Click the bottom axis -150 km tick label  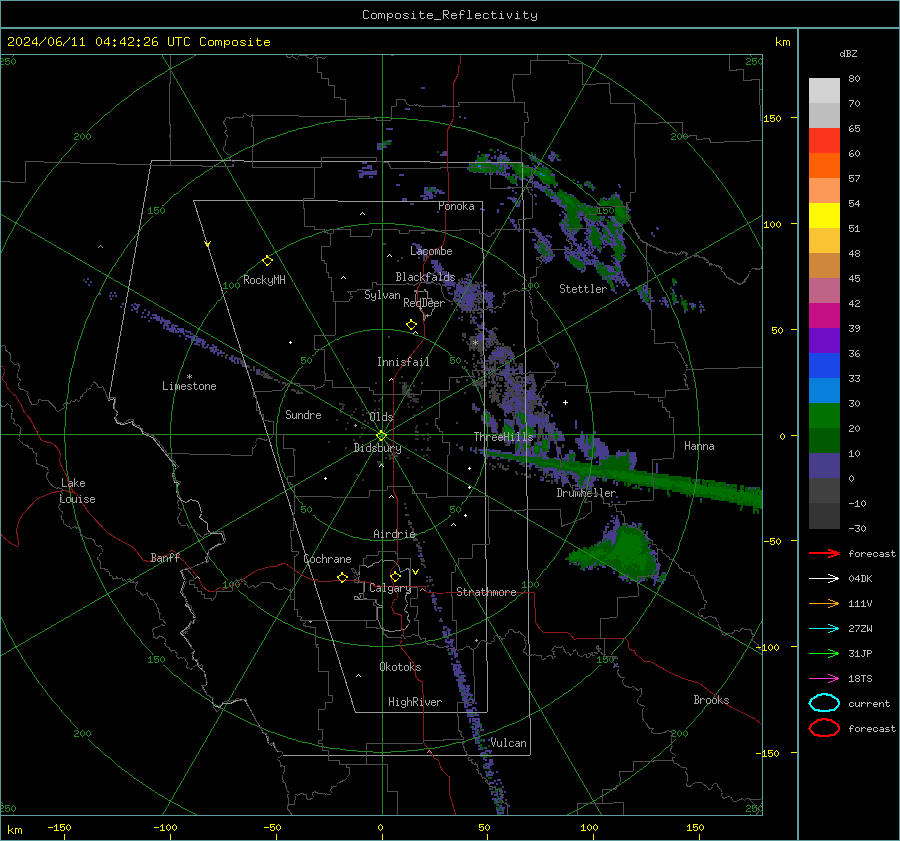click(x=59, y=827)
